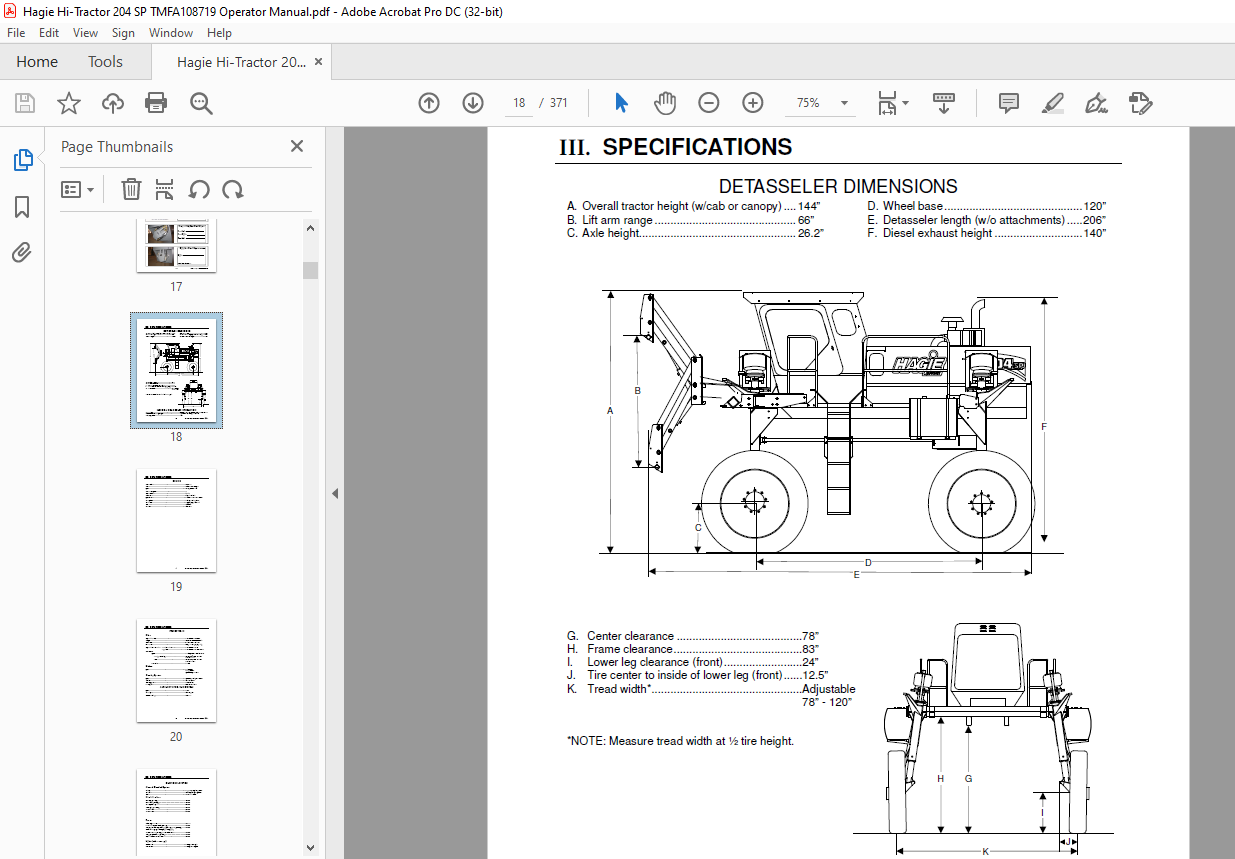Close the Hagie Hi-Tractor document tab

319,62
